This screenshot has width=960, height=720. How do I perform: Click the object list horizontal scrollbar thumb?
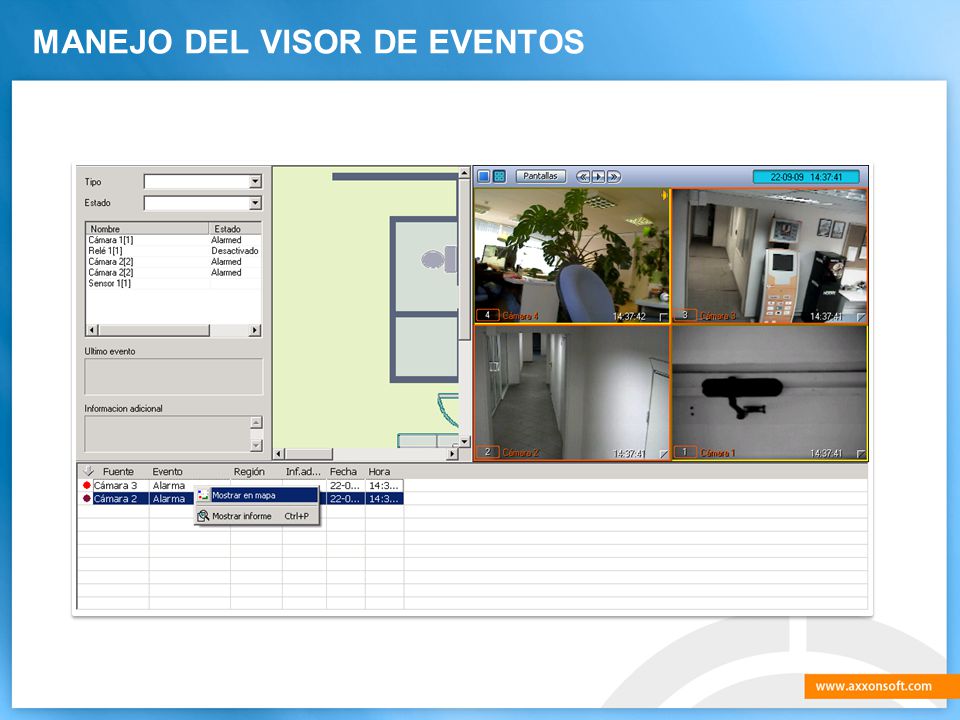click(x=154, y=330)
